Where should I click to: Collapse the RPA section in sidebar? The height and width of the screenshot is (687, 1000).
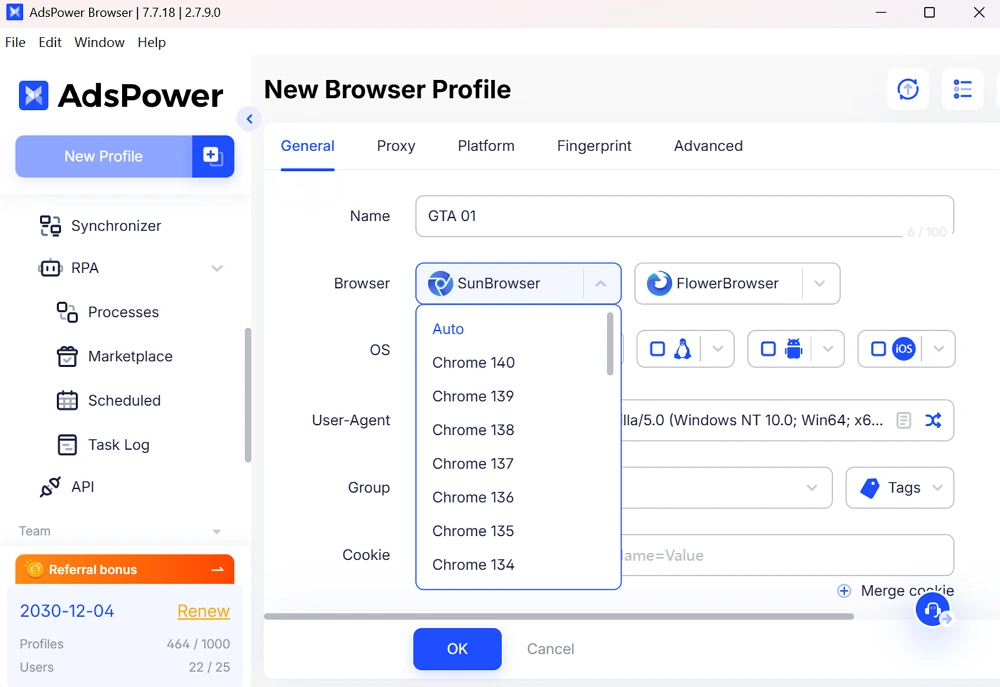[x=217, y=268]
